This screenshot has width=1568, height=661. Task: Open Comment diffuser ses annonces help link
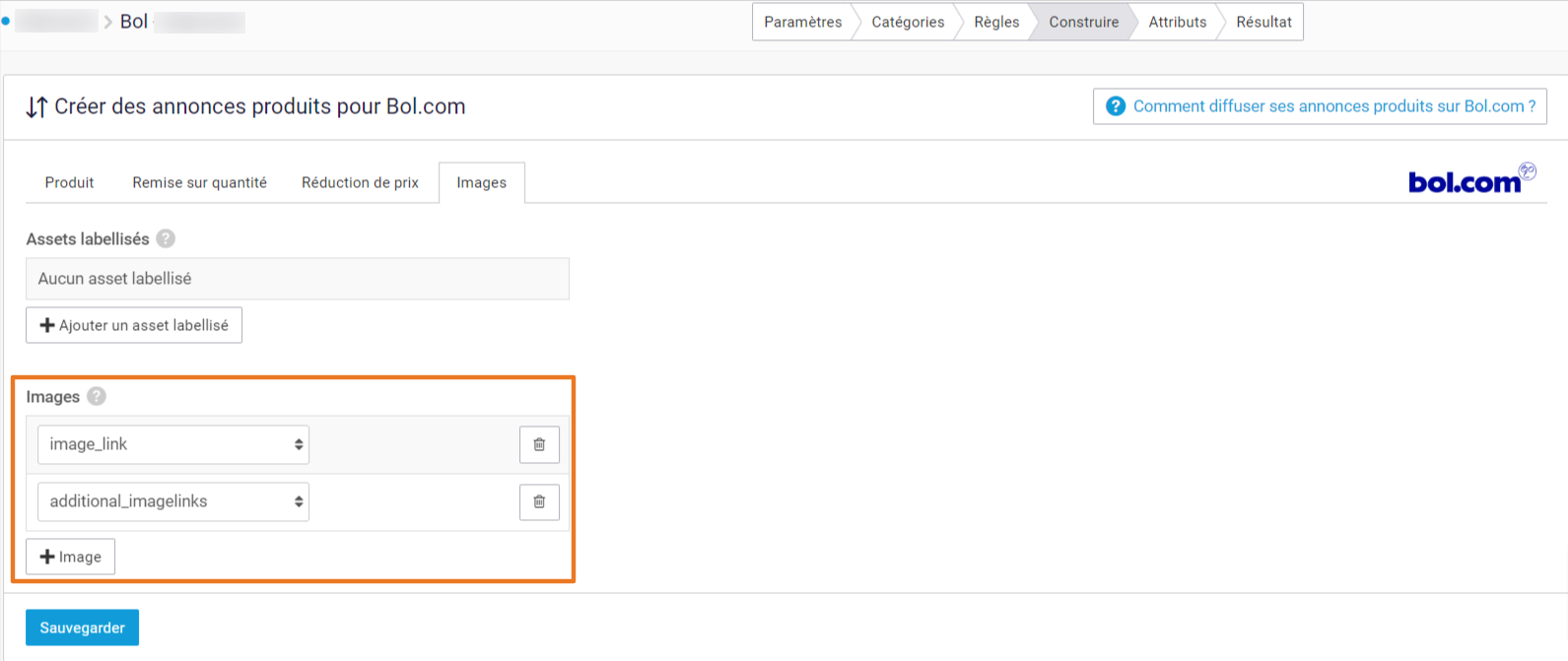[x=1320, y=106]
